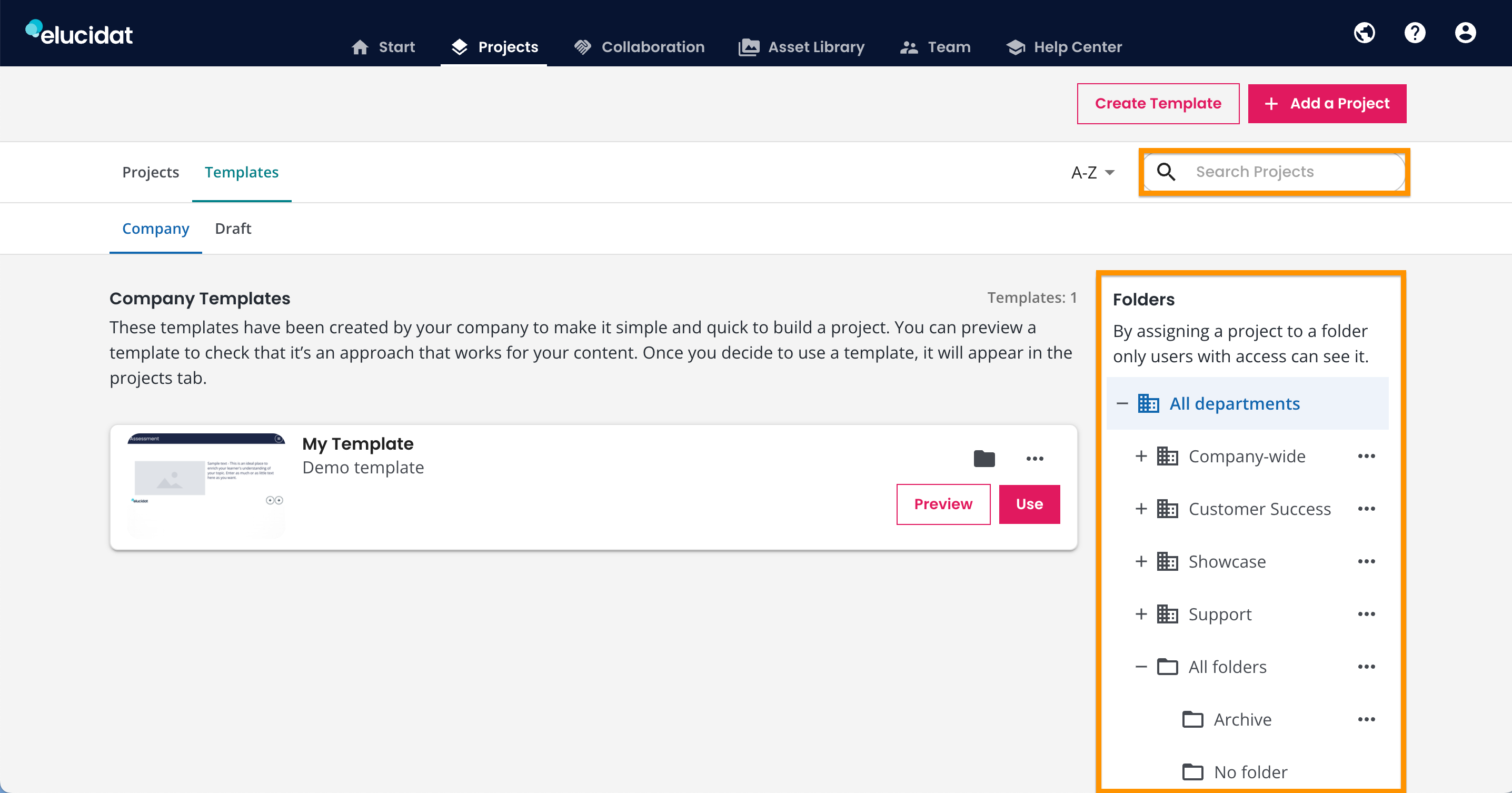Click the folder icon on My Template

coord(984,459)
